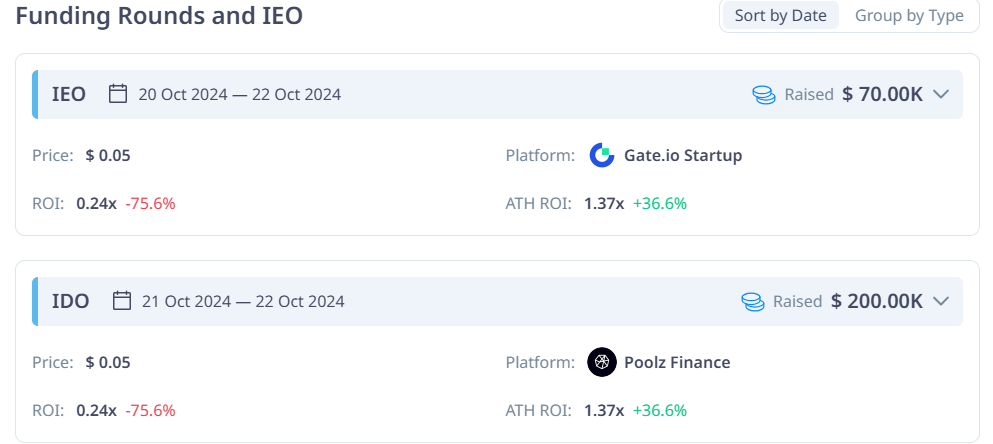
Task: Click the IEO round type label
Action: tap(68, 94)
